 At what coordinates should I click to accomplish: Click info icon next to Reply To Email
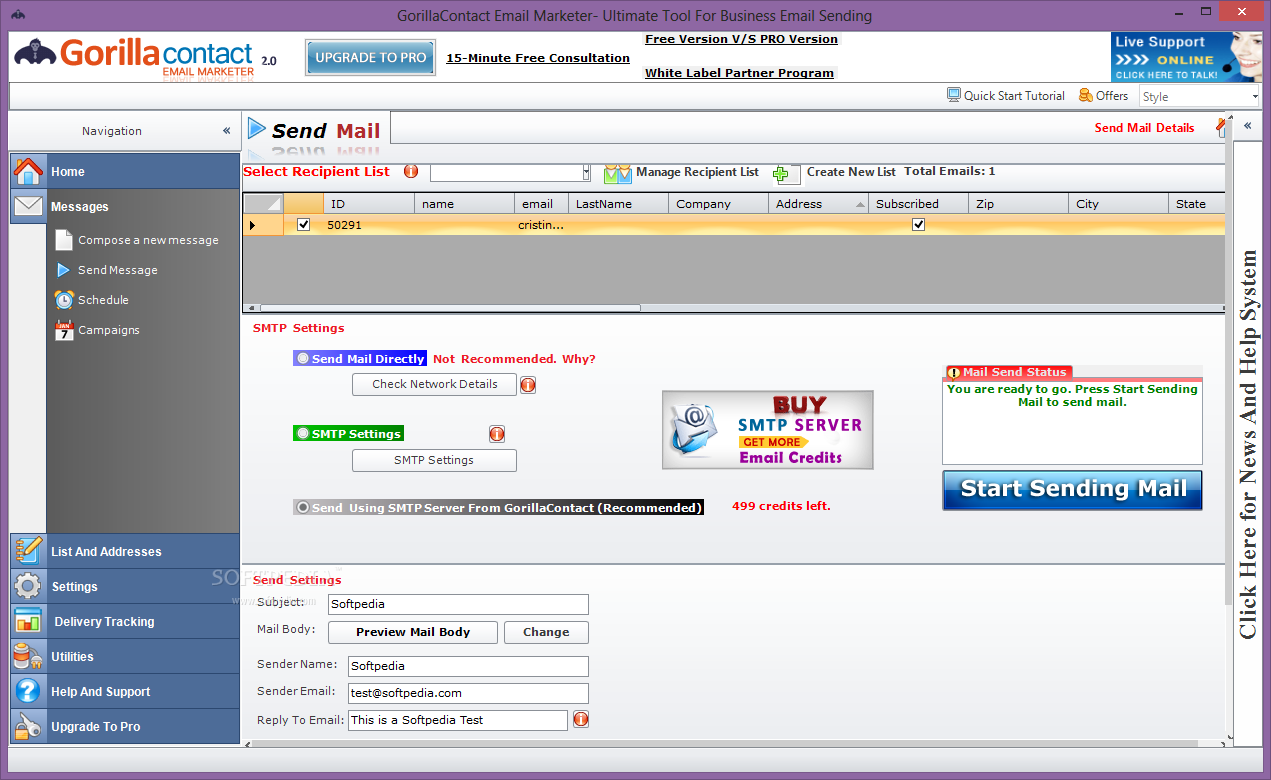click(x=580, y=719)
